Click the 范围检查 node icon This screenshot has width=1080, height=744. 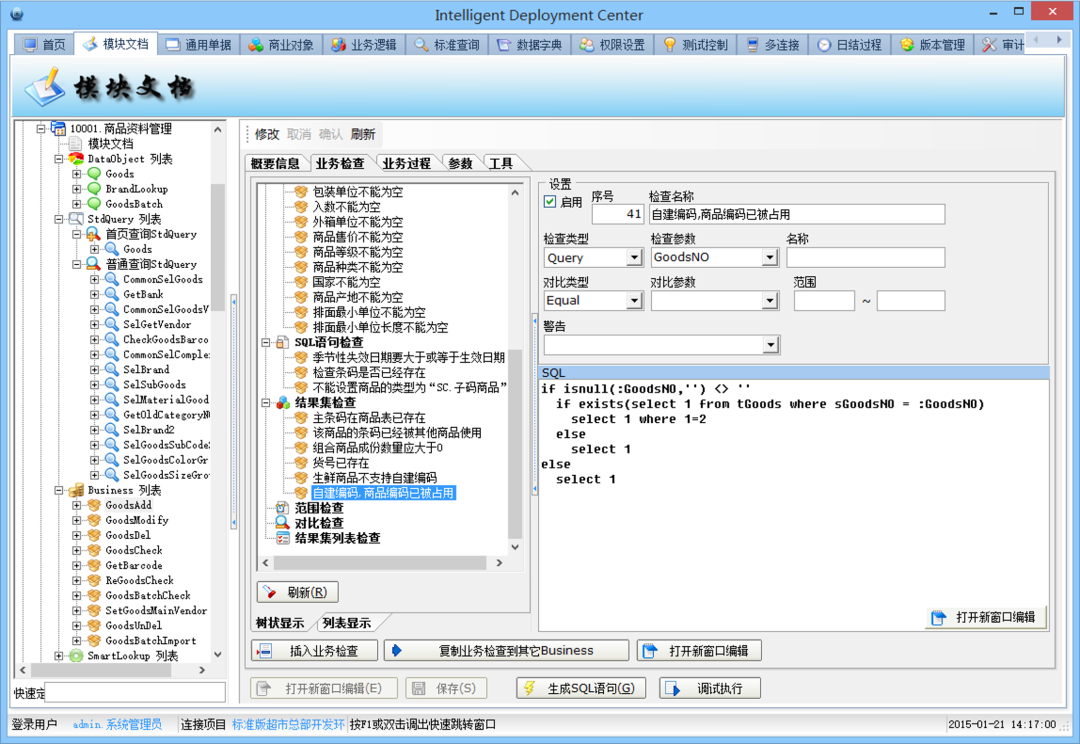(x=282, y=508)
